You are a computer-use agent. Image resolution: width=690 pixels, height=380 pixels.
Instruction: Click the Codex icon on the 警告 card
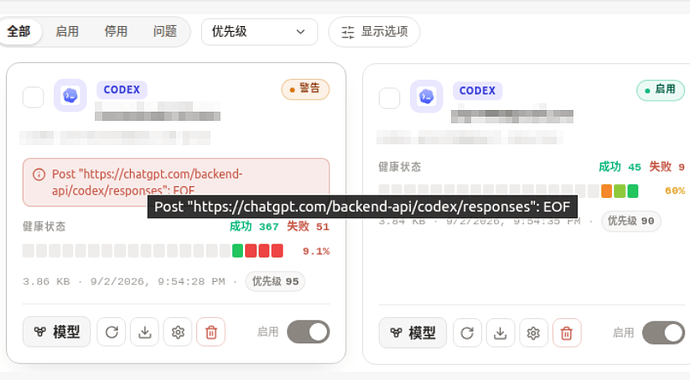pos(70,95)
